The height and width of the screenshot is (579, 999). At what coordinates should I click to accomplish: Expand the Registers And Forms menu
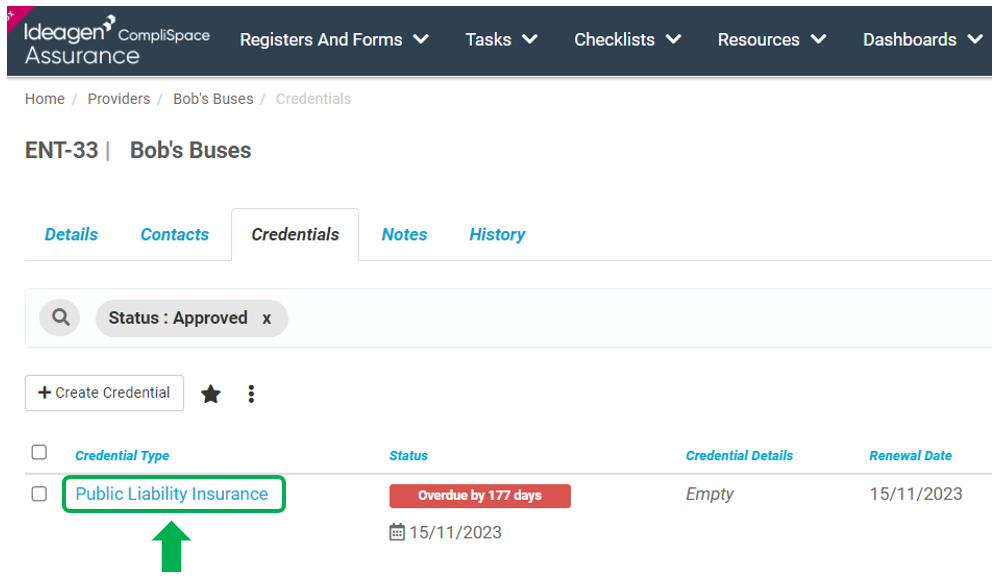(334, 39)
